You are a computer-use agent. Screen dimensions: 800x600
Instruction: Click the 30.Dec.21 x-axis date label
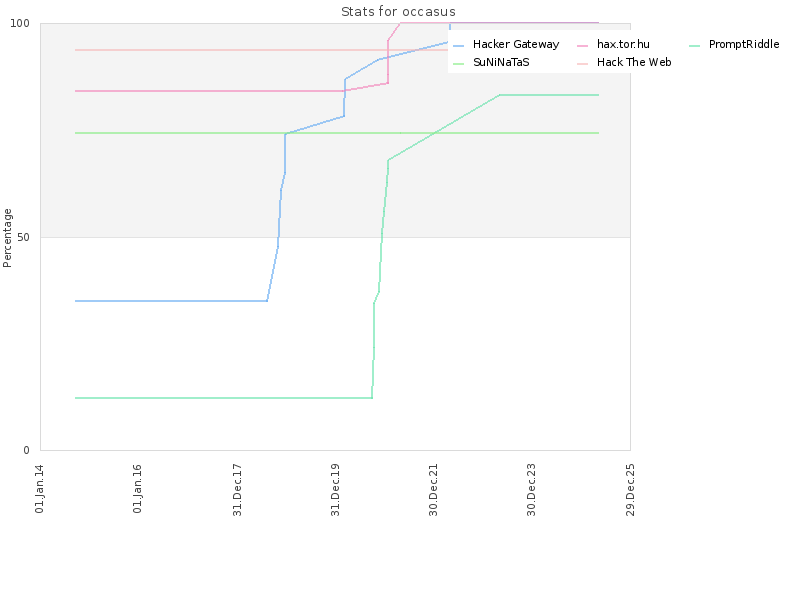[434, 489]
